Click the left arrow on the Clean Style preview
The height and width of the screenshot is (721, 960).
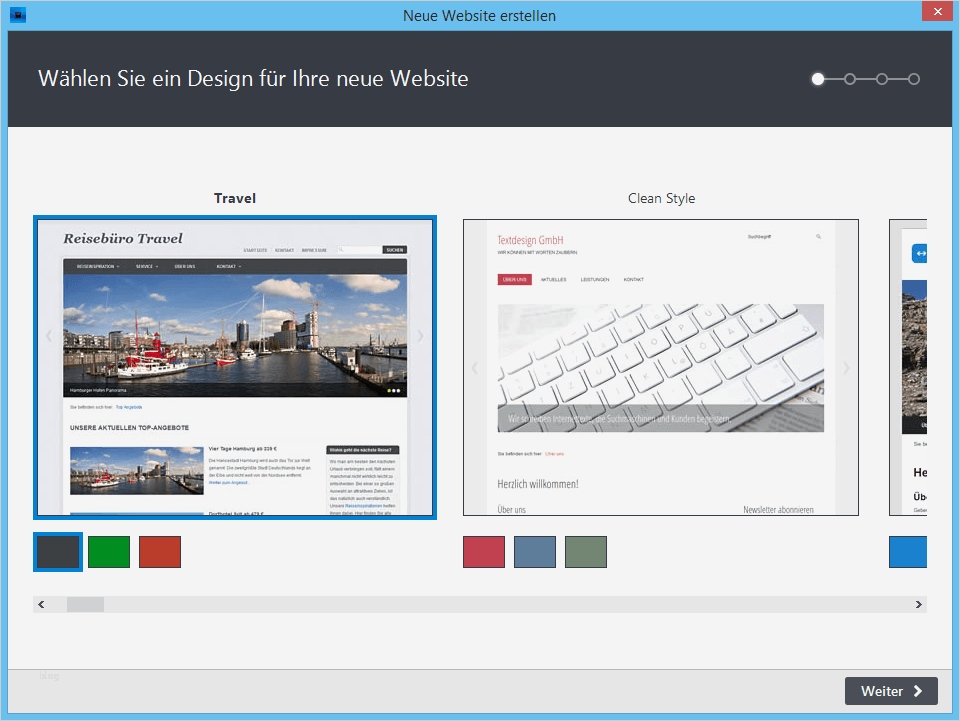[475, 368]
